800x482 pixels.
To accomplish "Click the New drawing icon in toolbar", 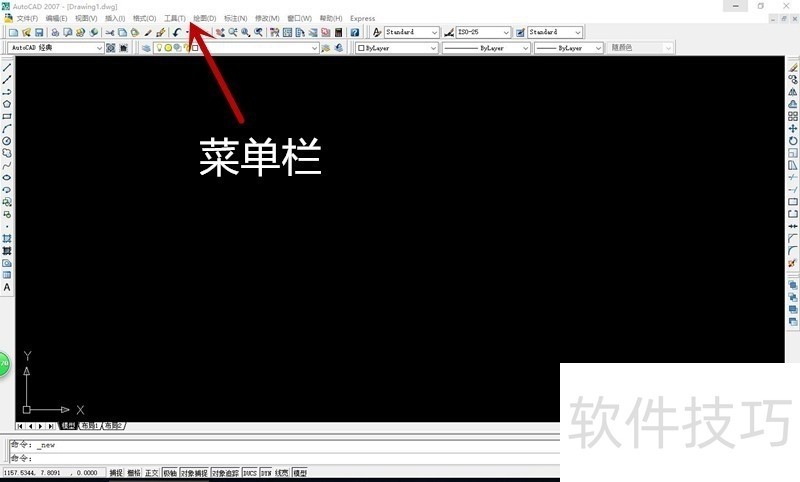I will click(x=13, y=32).
